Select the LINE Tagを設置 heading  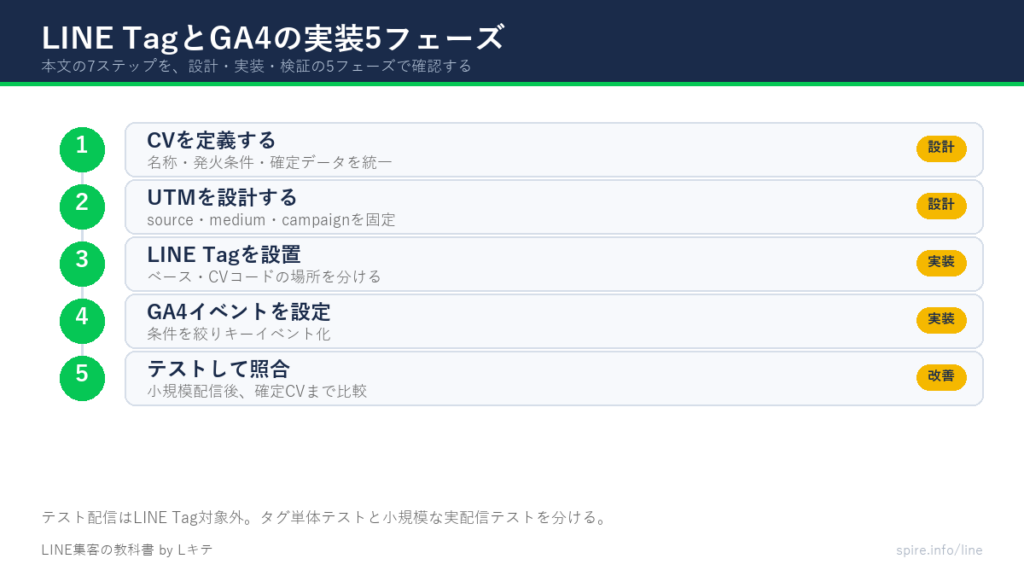[224, 255]
